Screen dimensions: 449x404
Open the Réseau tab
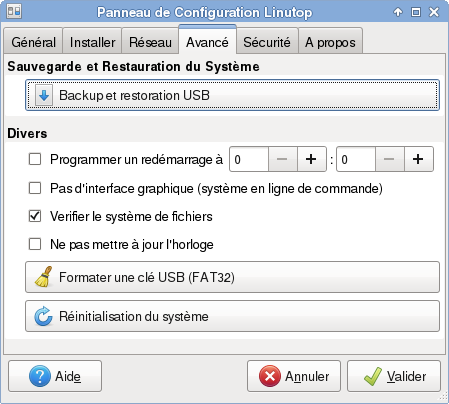(150, 42)
